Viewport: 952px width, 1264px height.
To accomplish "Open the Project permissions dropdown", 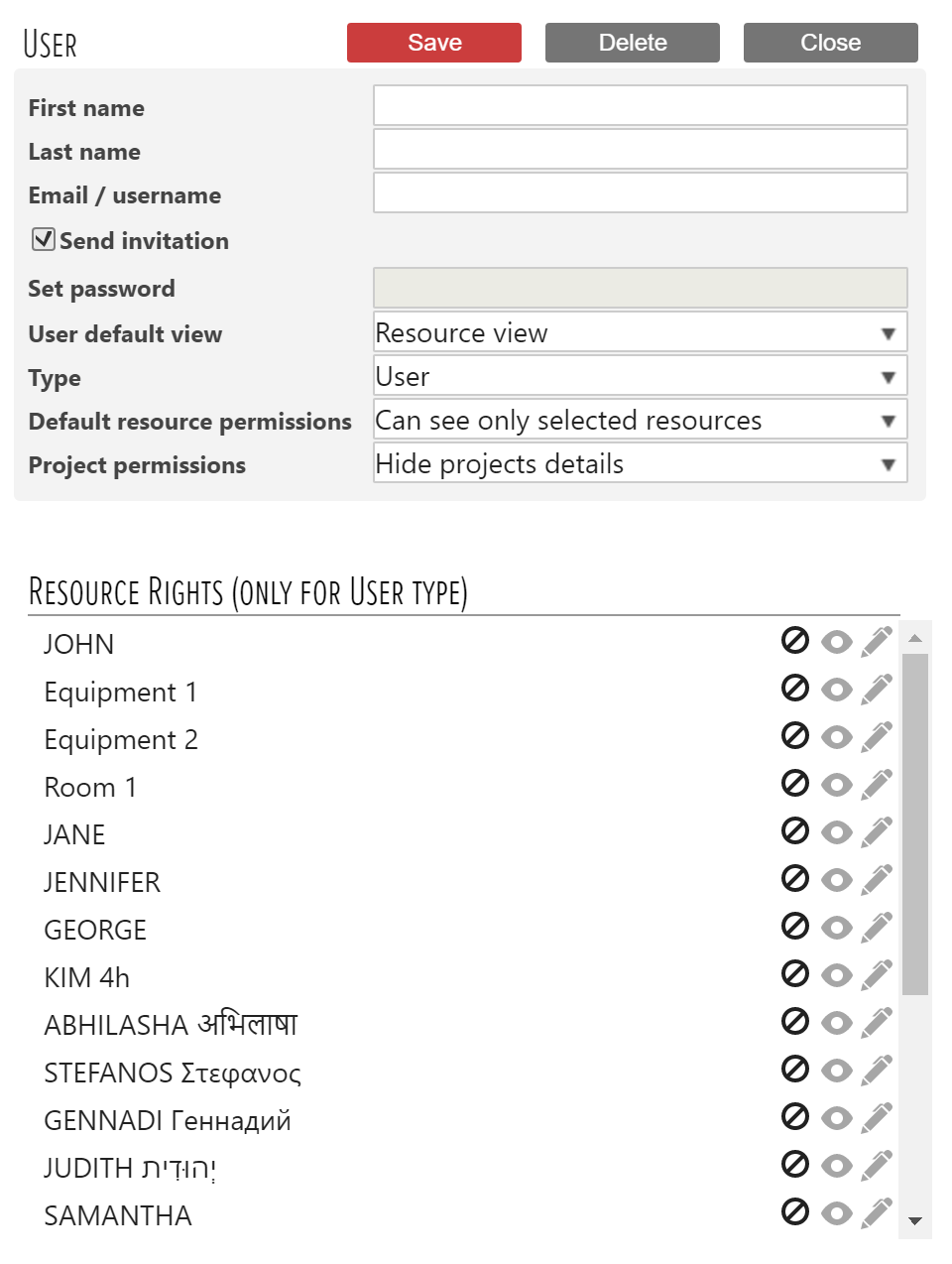I will tap(640, 463).
